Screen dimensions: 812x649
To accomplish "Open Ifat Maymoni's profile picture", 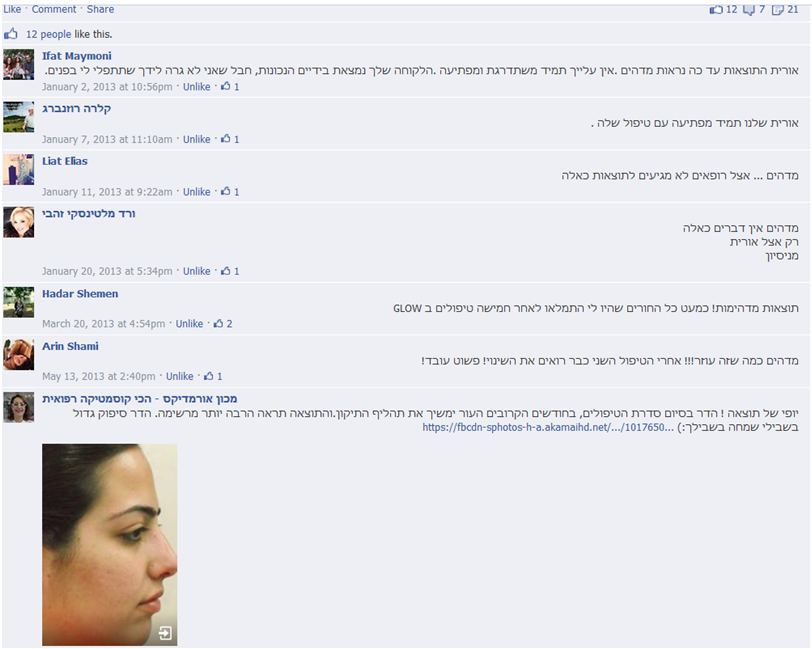I will point(19,64).
